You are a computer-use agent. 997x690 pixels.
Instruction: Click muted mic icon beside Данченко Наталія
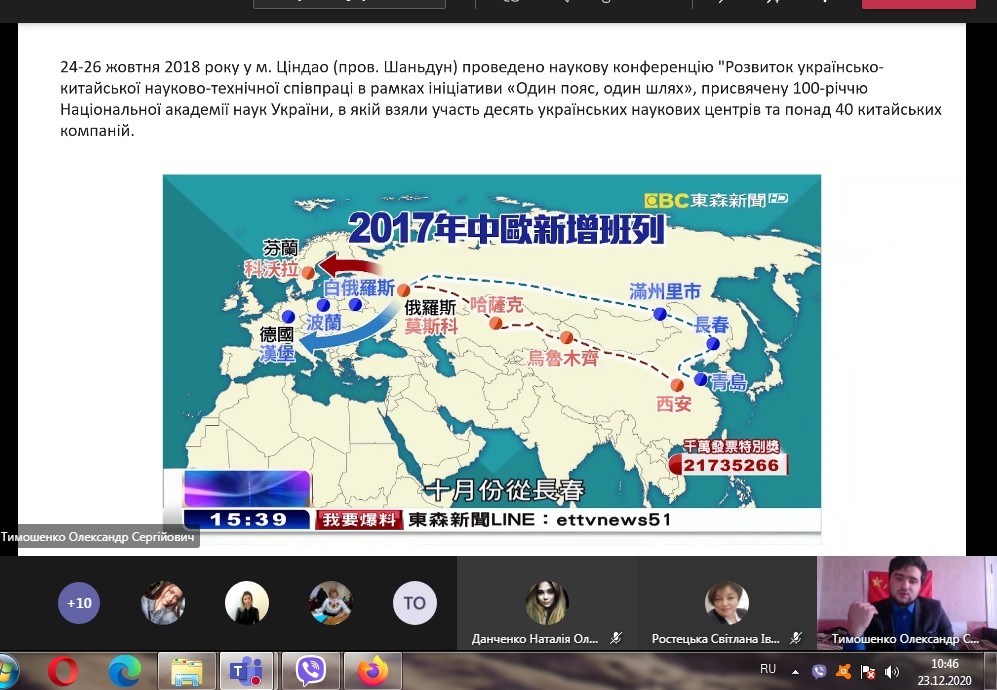coord(615,638)
